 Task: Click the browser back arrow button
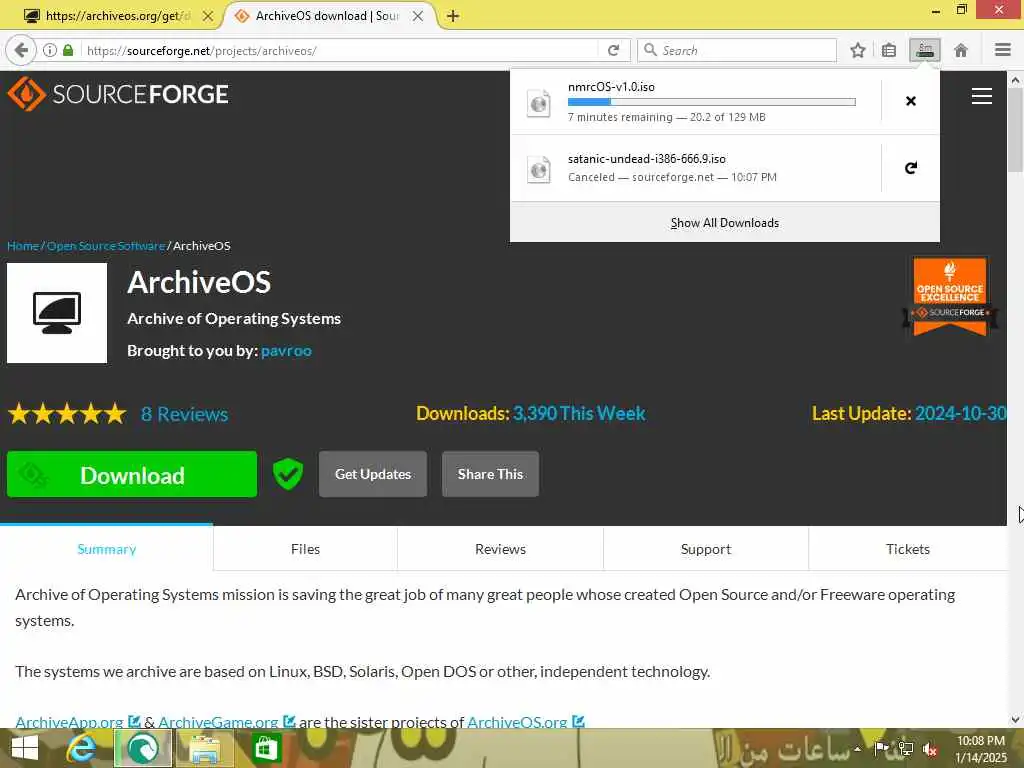tap(21, 50)
